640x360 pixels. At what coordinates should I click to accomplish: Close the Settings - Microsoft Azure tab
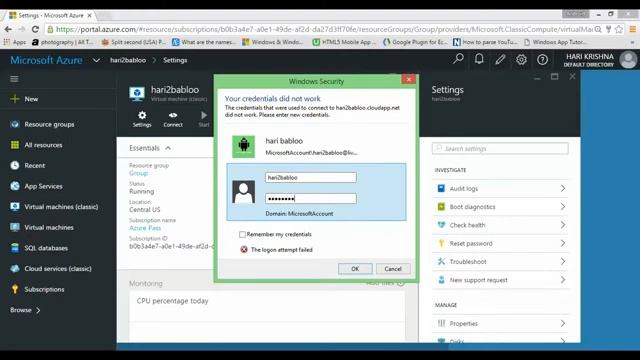tap(89, 15)
